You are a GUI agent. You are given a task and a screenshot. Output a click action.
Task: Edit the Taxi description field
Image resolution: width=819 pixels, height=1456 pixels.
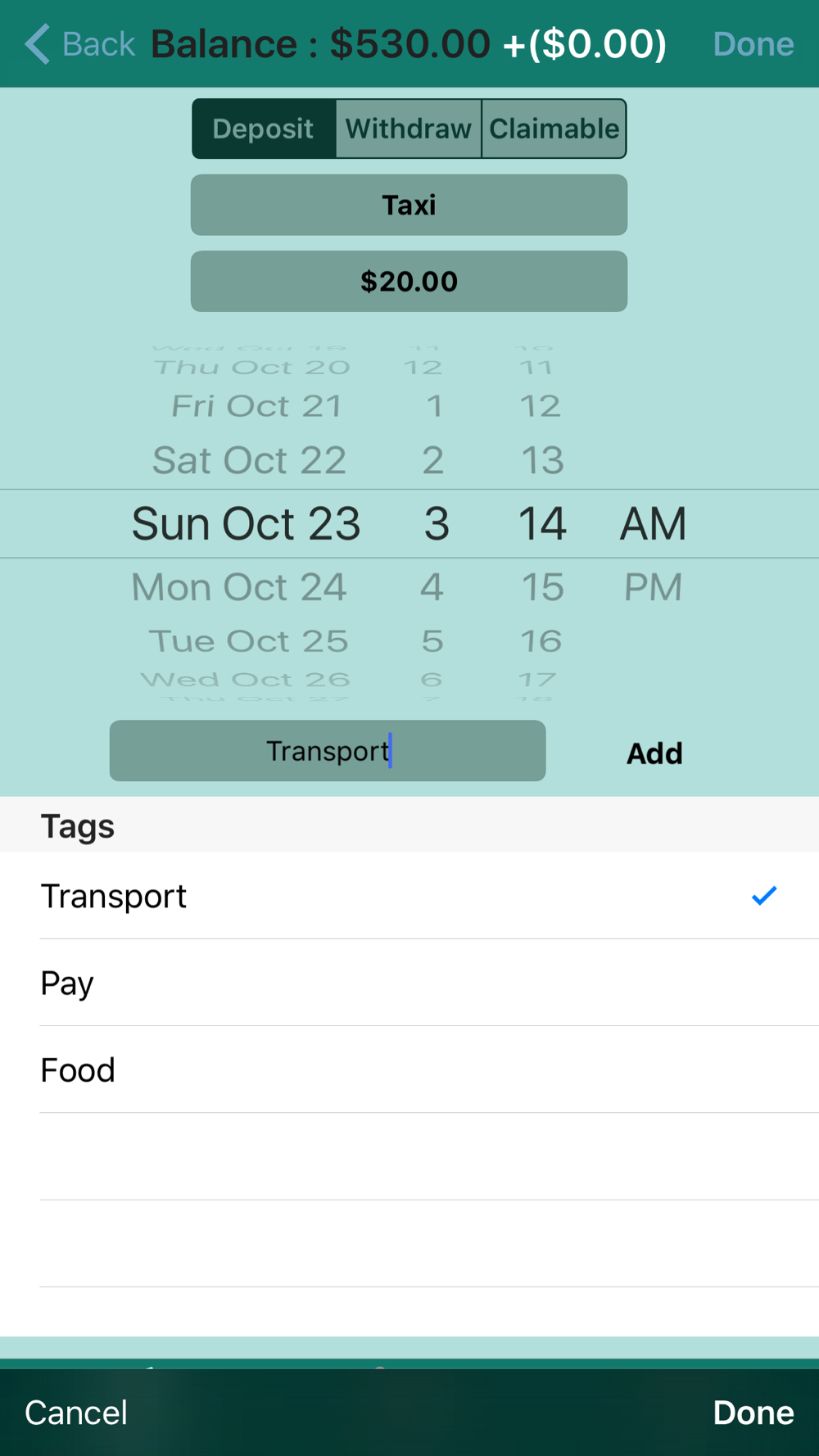pyautogui.click(x=409, y=205)
